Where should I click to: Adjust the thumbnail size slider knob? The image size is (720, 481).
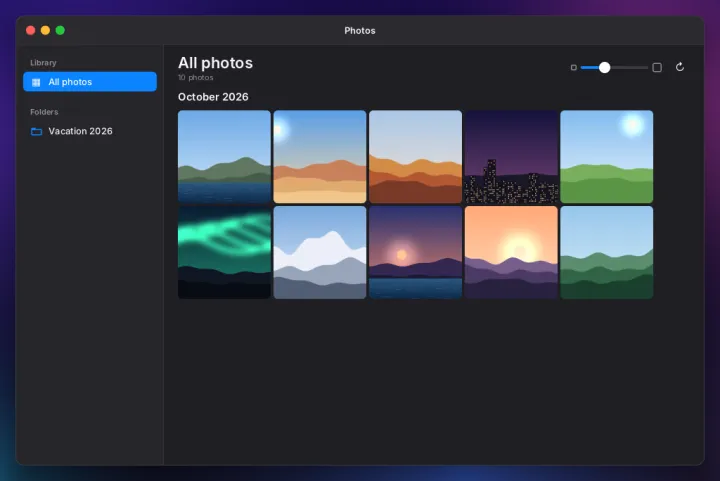pos(605,67)
